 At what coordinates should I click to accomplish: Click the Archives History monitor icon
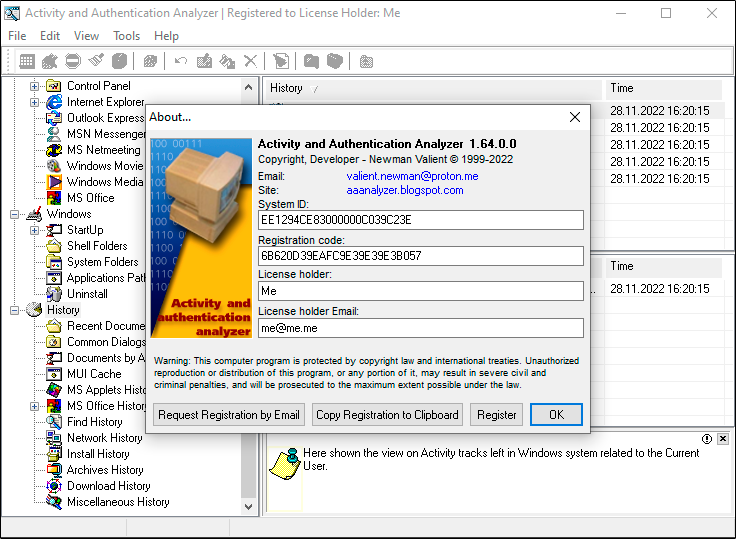[x=54, y=470]
